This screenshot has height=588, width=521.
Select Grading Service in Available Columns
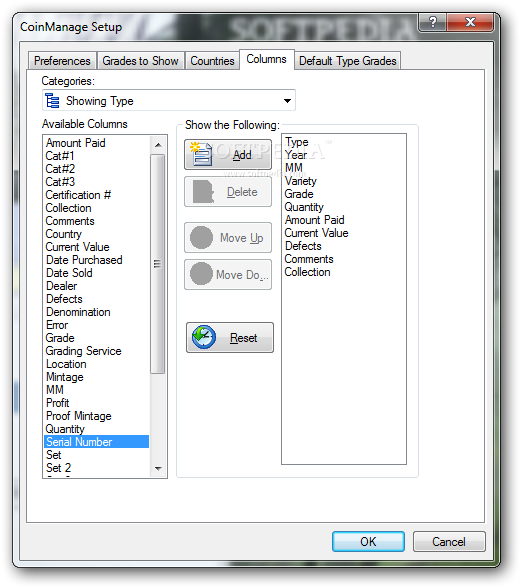(97, 351)
